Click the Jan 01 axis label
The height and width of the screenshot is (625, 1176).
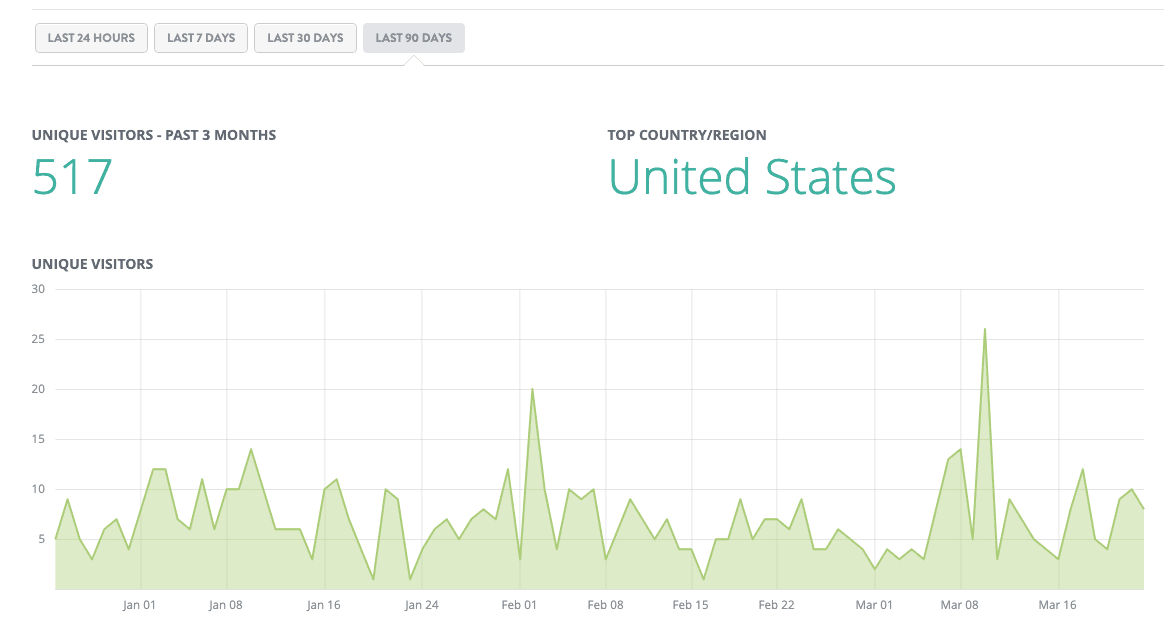pos(140,604)
